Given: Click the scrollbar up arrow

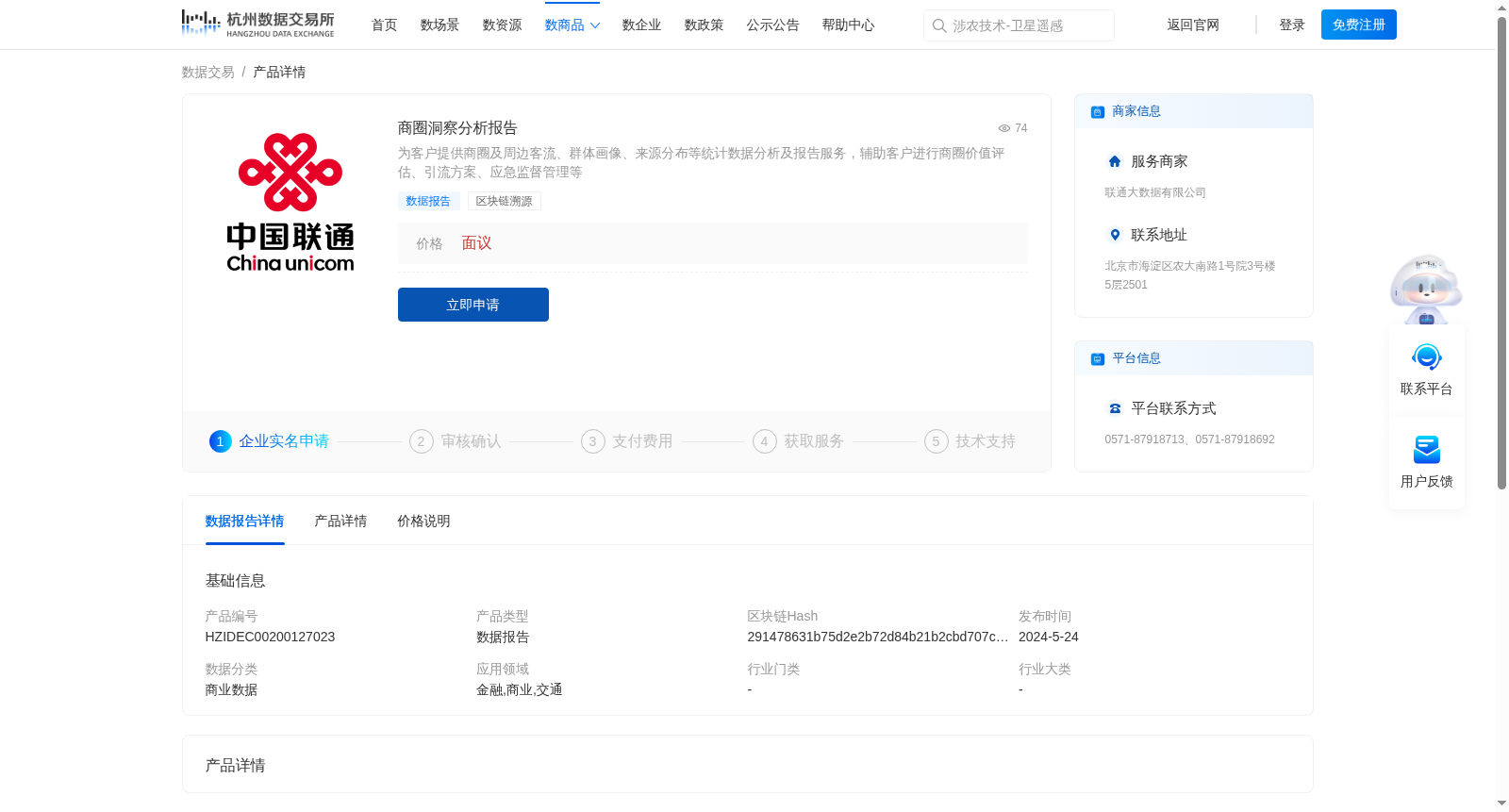Looking at the screenshot, I should pos(1501,8).
